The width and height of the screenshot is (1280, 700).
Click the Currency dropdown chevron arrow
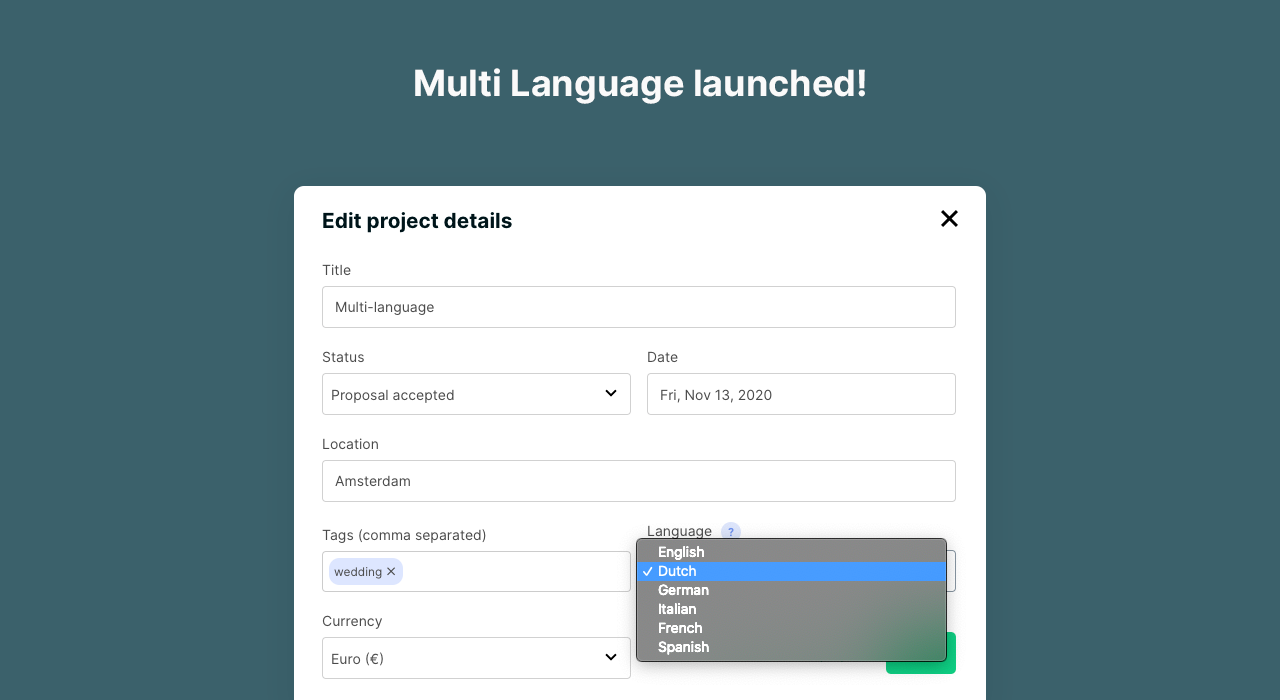click(611, 657)
